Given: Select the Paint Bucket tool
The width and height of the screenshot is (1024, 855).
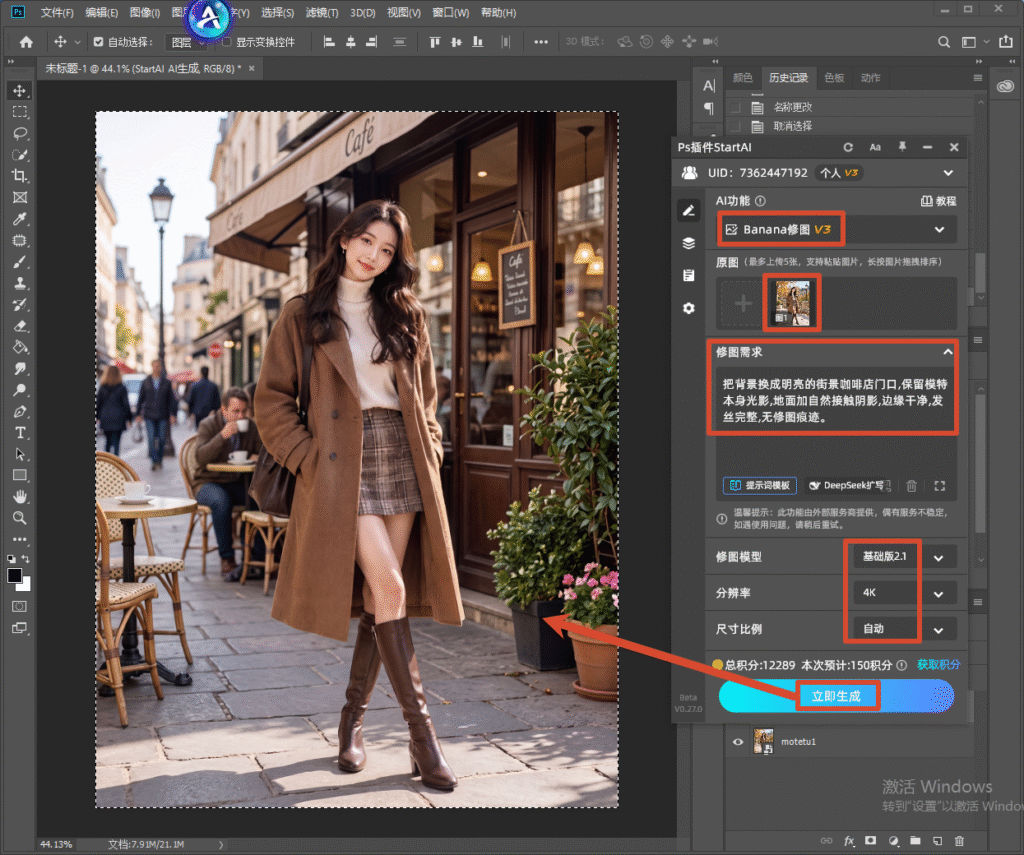Looking at the screenshot, I should 20,347.
